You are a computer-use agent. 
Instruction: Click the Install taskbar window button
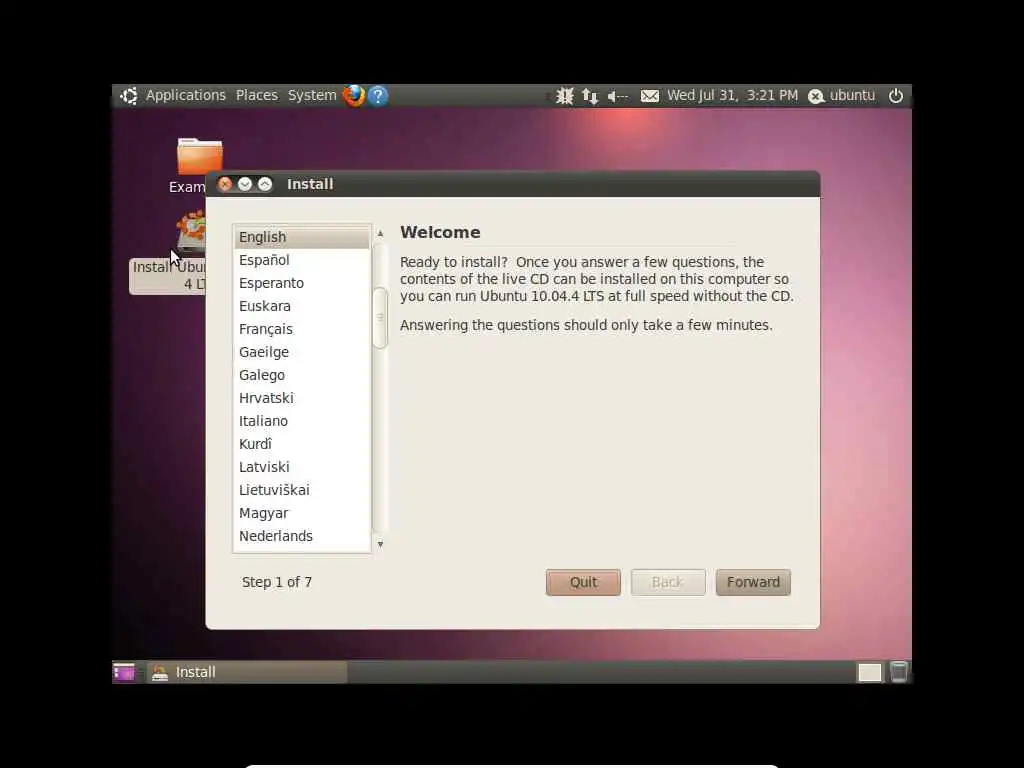[248, 672]
